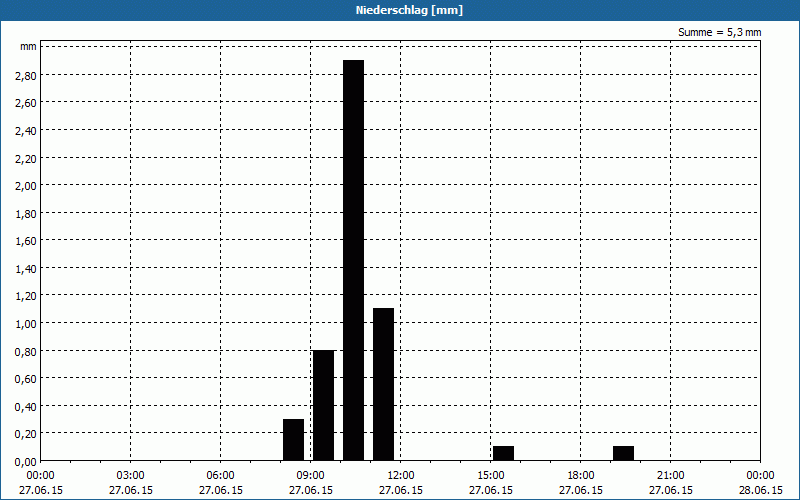Click the 0,80 mm bar after 09:00
The image size is (800, 500).
(x=323, y=405)
